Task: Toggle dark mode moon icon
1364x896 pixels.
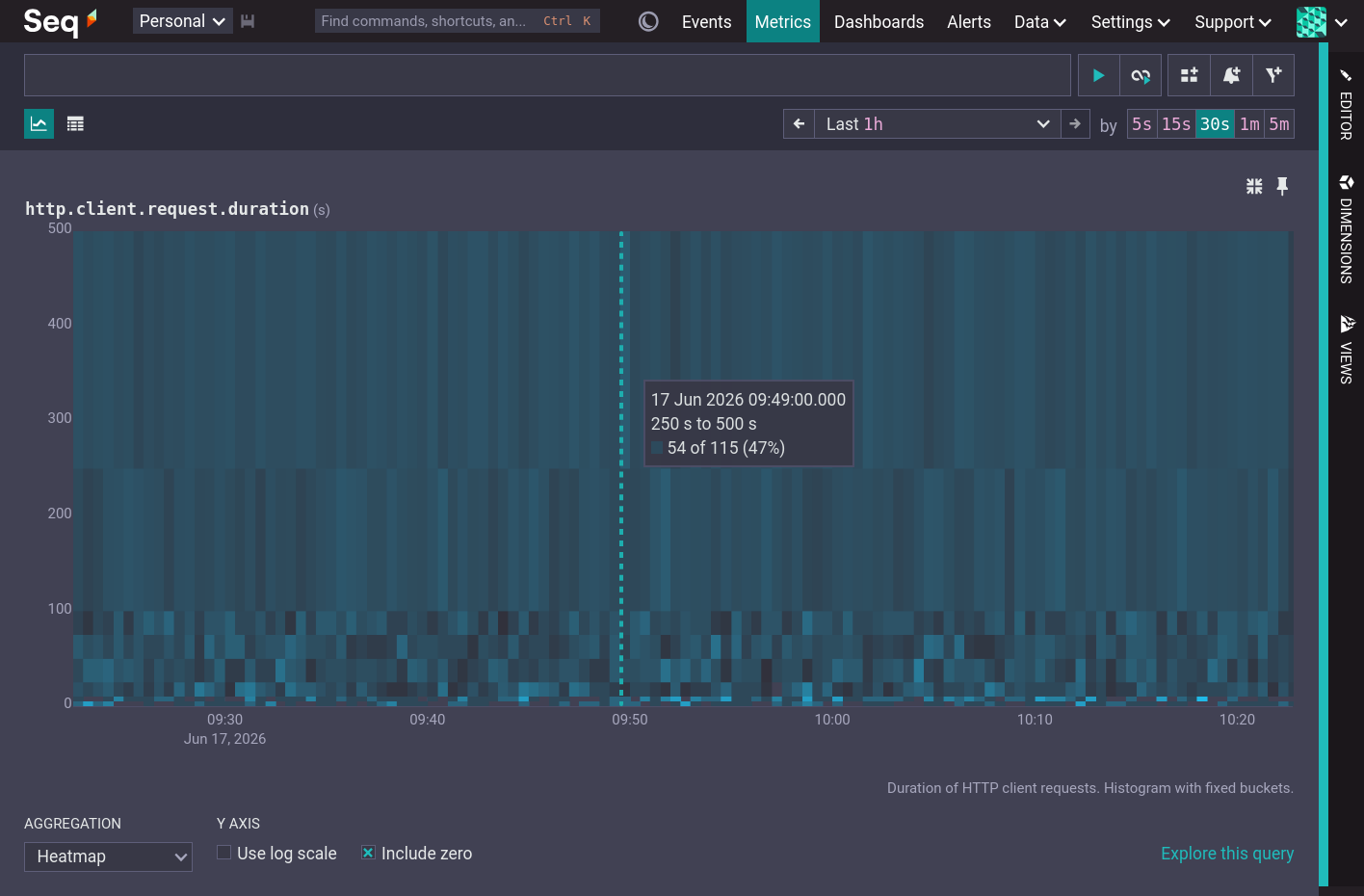Action: 648,21
